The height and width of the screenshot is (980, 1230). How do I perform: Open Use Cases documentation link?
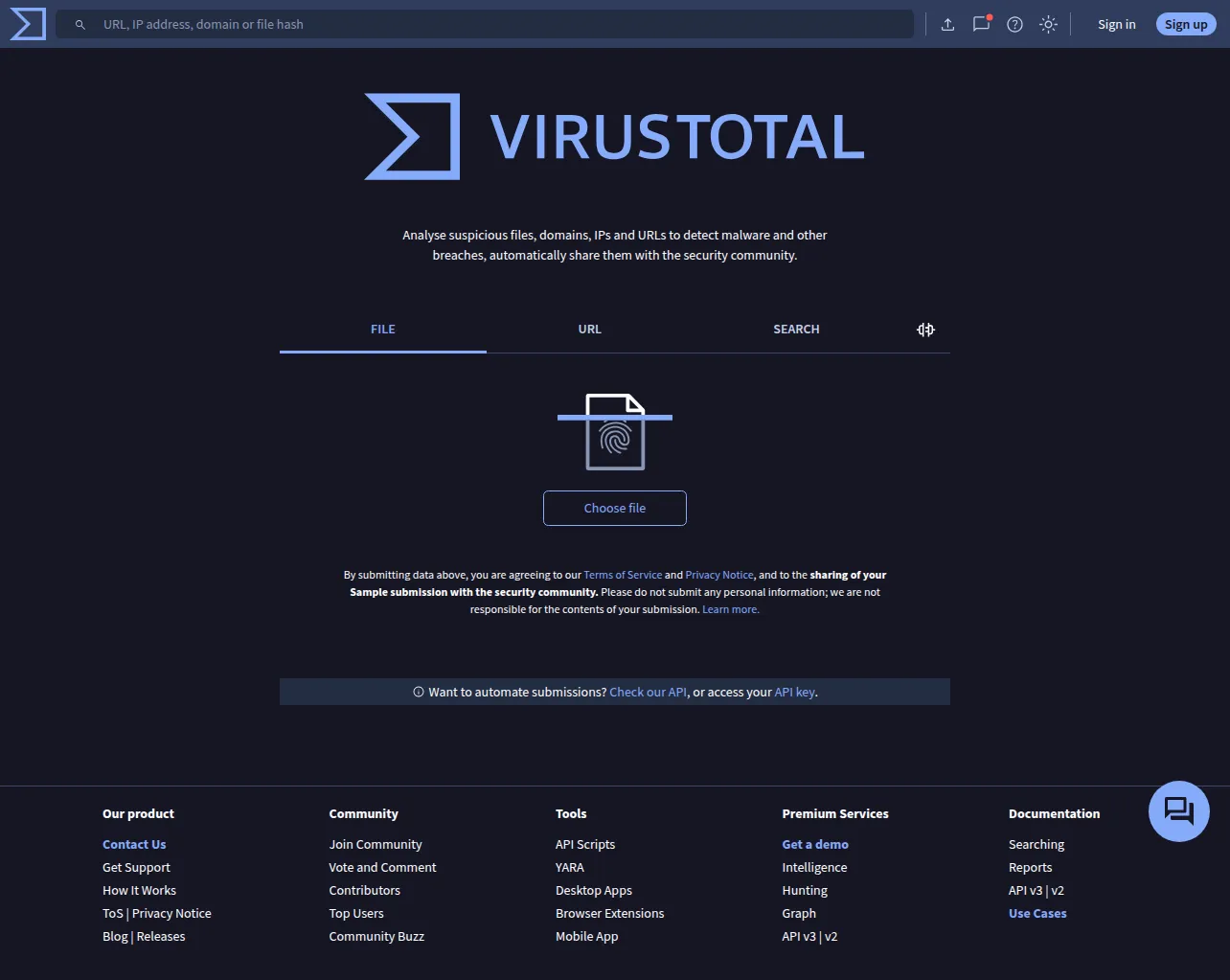[1037, 914]
